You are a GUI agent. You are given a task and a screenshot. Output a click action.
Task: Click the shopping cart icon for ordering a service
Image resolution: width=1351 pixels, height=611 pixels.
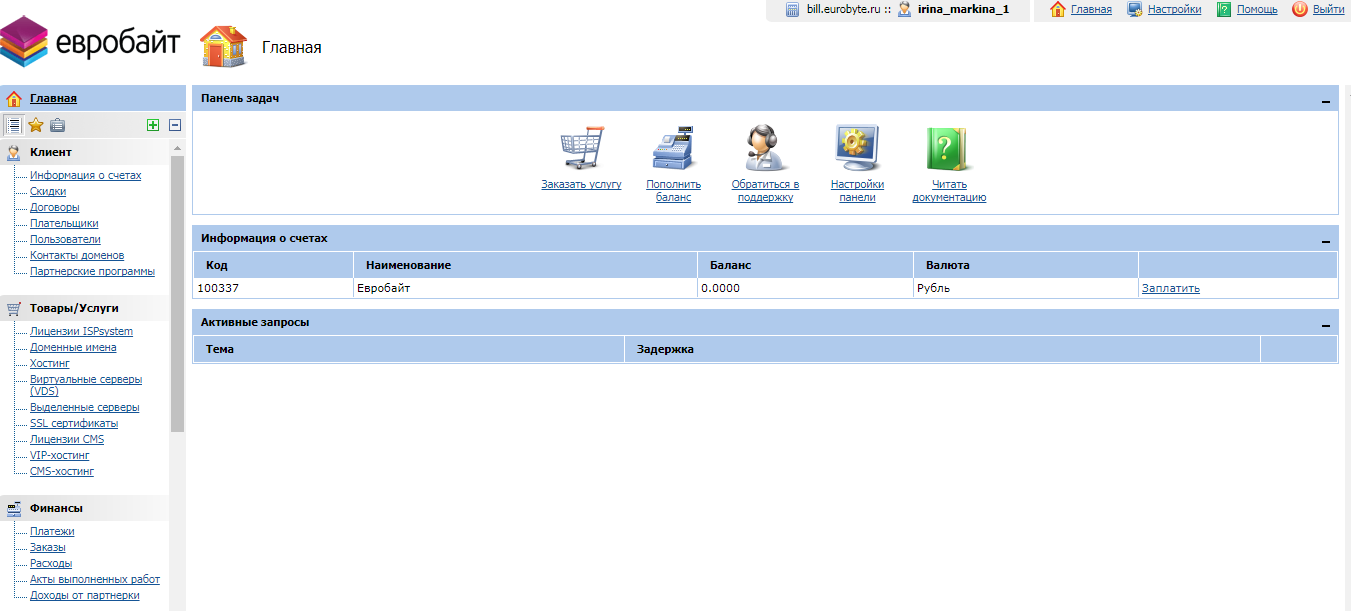click(582, 149)
